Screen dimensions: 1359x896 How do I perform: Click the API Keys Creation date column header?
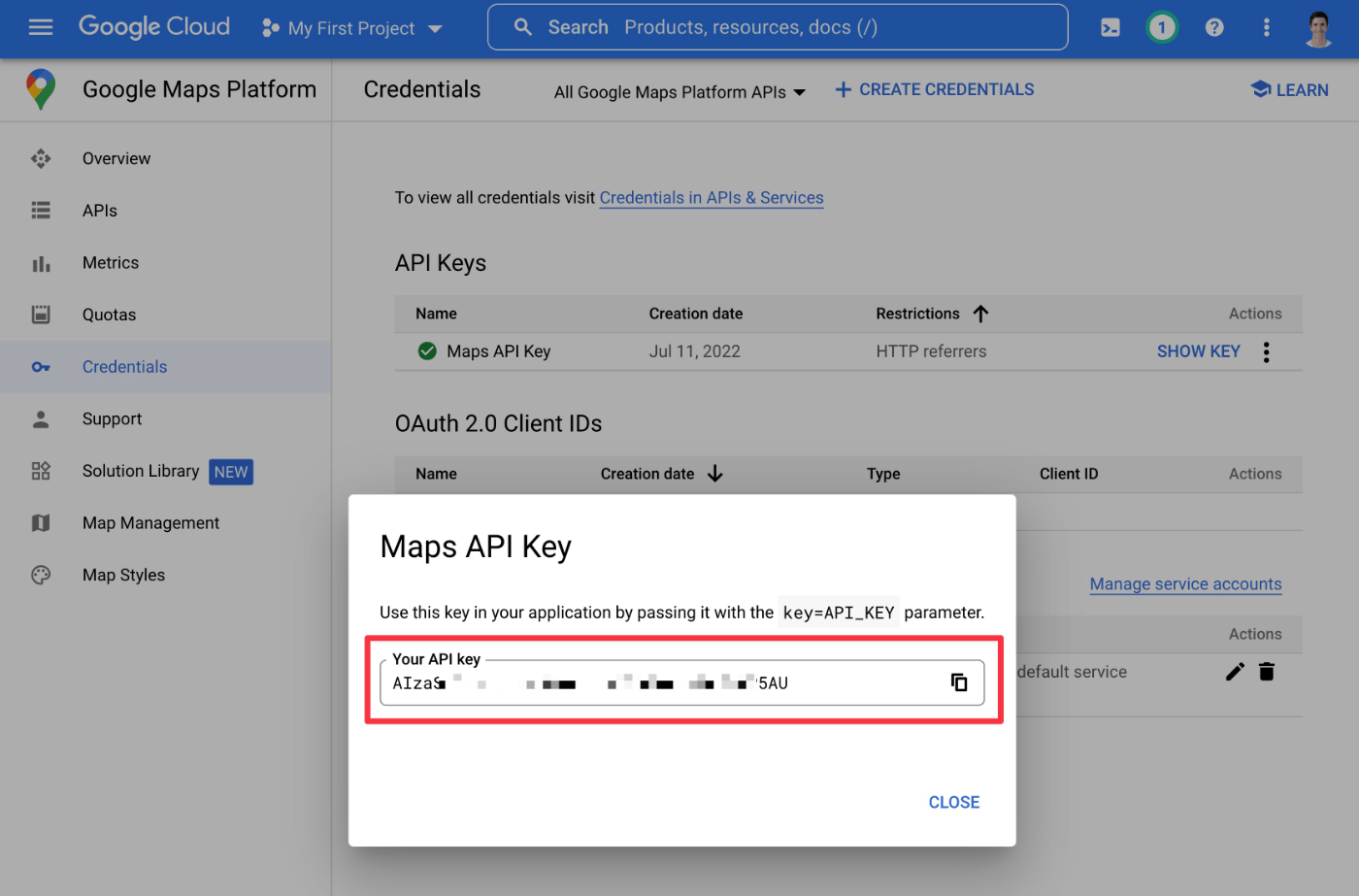[x=696, y=314]
